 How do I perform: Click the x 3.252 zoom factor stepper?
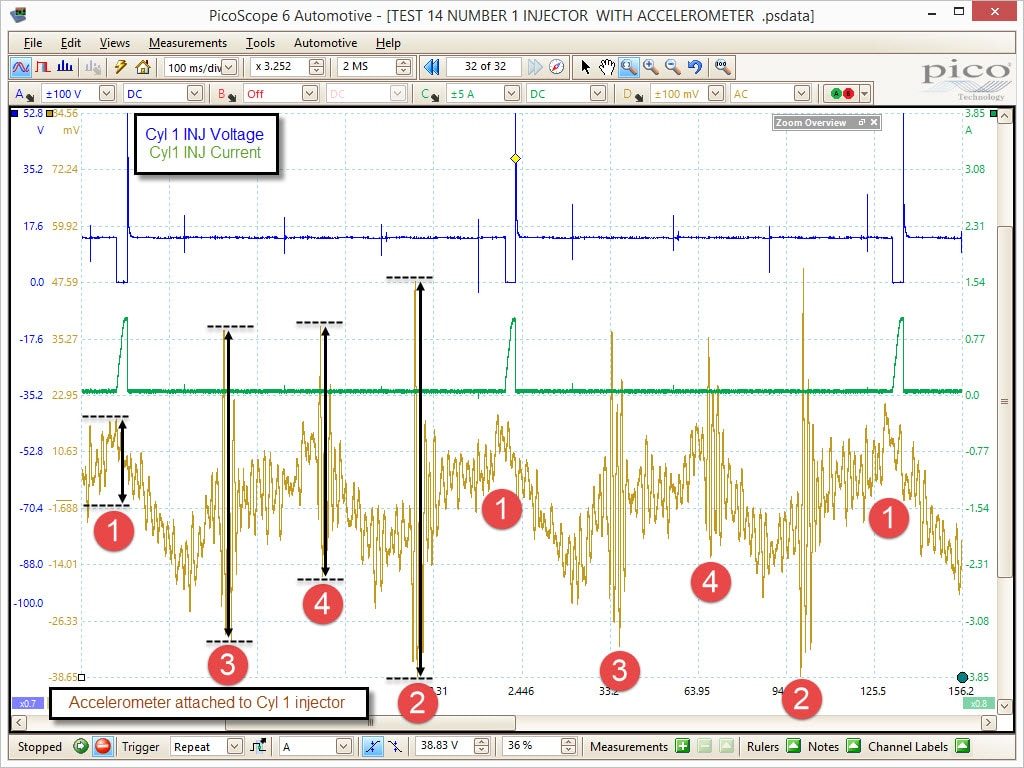[x=316, y=67]
